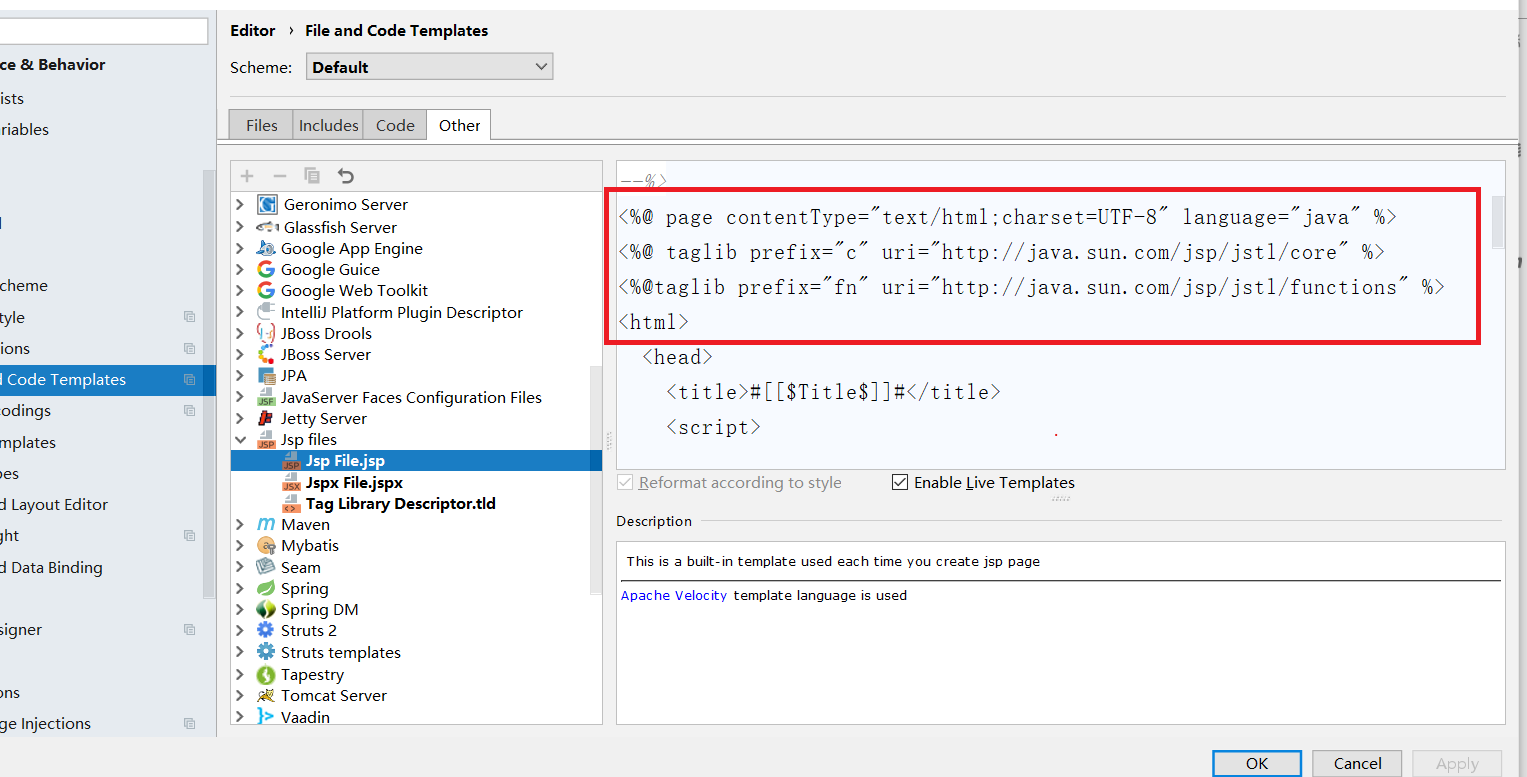Image resolution: width=1527 pixels, height=777 pixels.
Task: Select the Glassfish Server icon
Action: 267,227
